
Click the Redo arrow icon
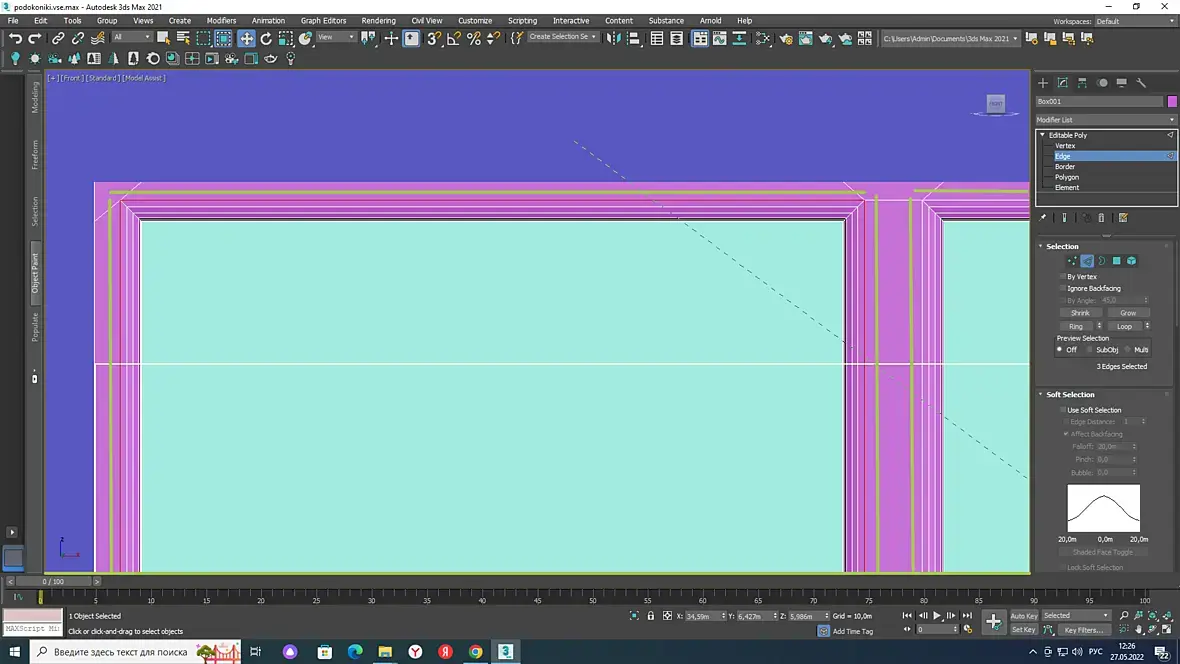click(x=35, y=38)
